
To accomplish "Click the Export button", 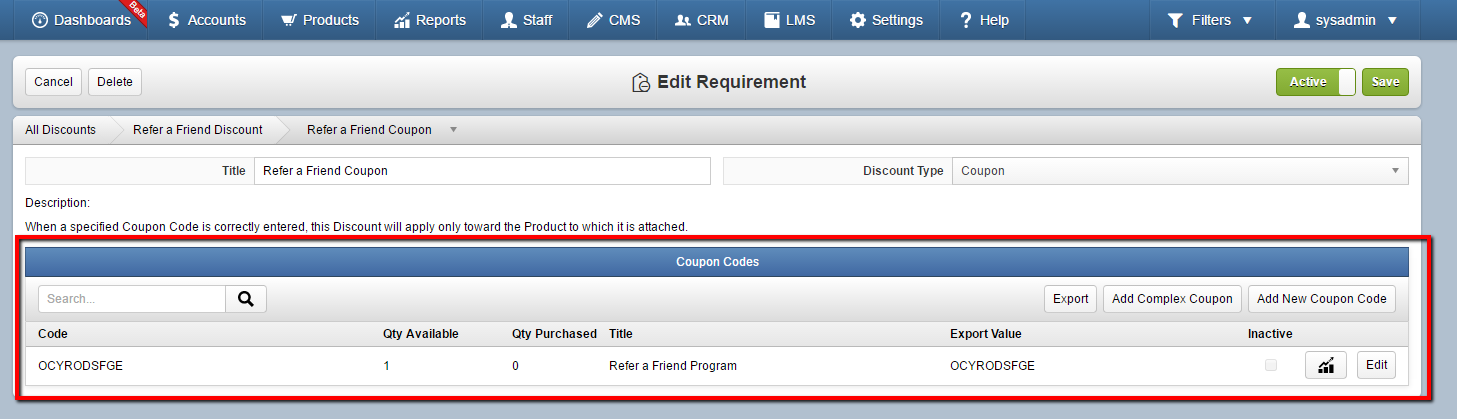I will (x=1071, y=298).
